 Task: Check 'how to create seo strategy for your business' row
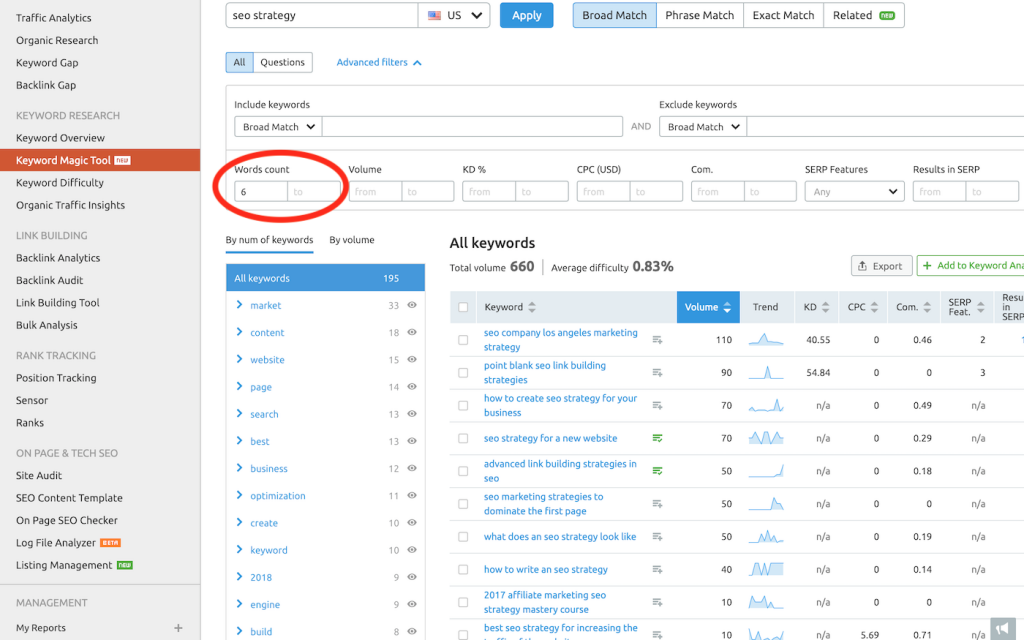click(x=463, y=406)
